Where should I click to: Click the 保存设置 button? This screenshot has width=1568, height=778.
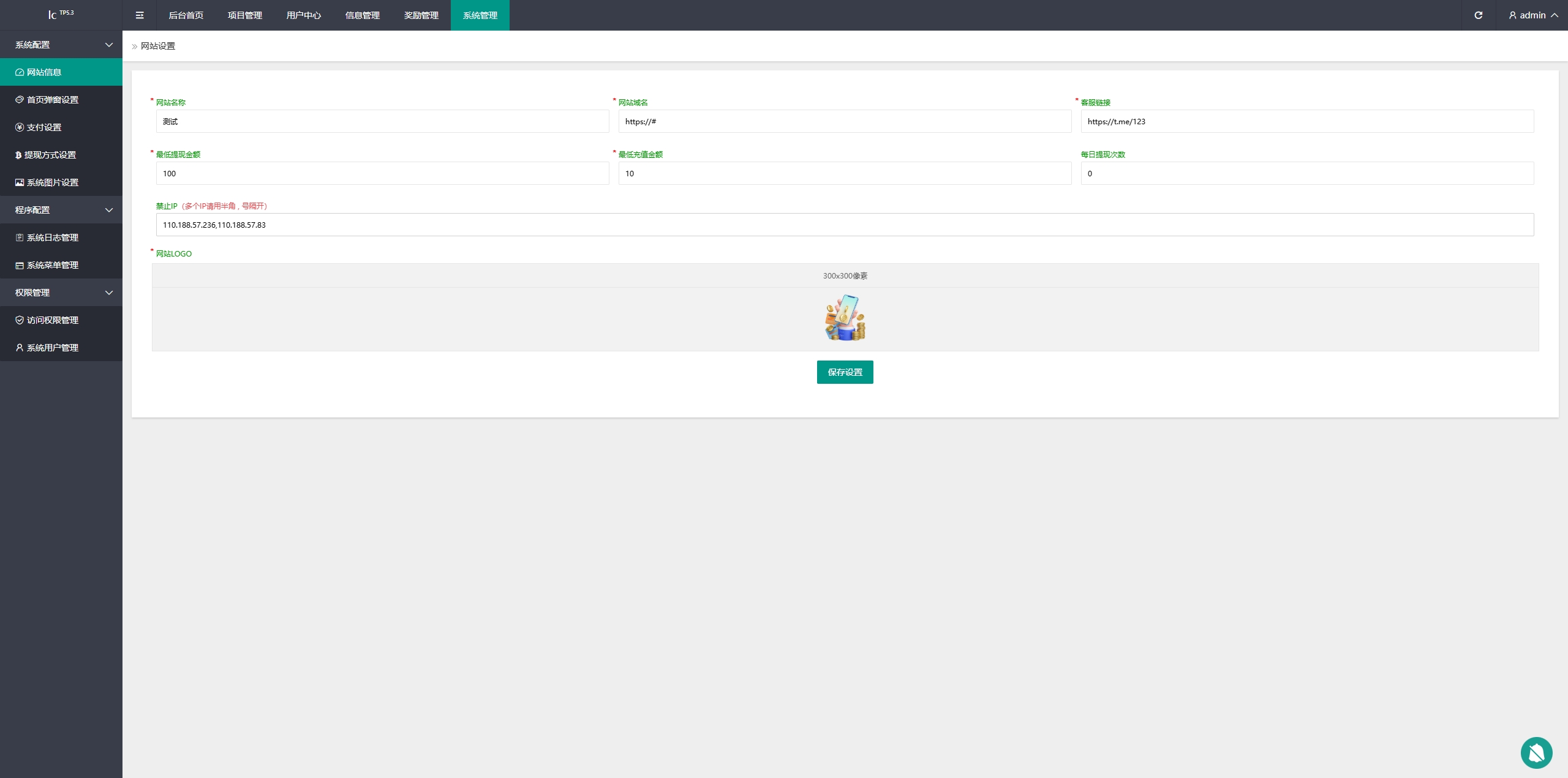pos(845,372)
